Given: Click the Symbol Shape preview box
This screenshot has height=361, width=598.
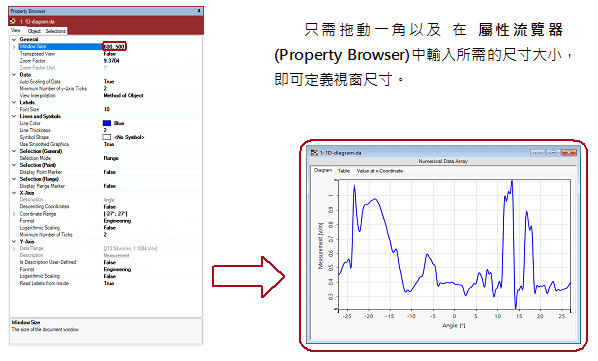Looking at the screenshot, I should (x=107, y=137).
